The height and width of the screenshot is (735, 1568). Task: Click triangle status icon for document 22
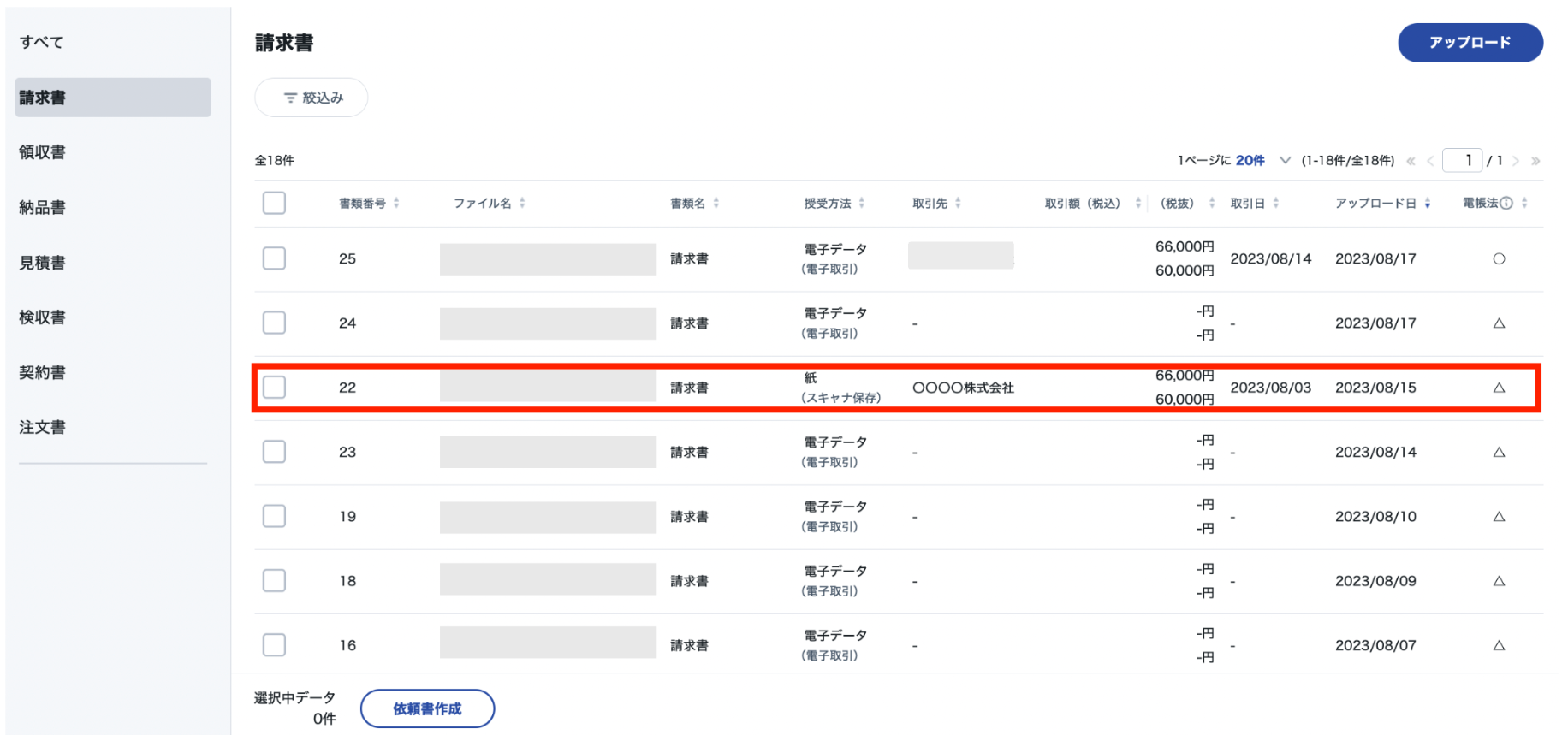(1499, 388)
